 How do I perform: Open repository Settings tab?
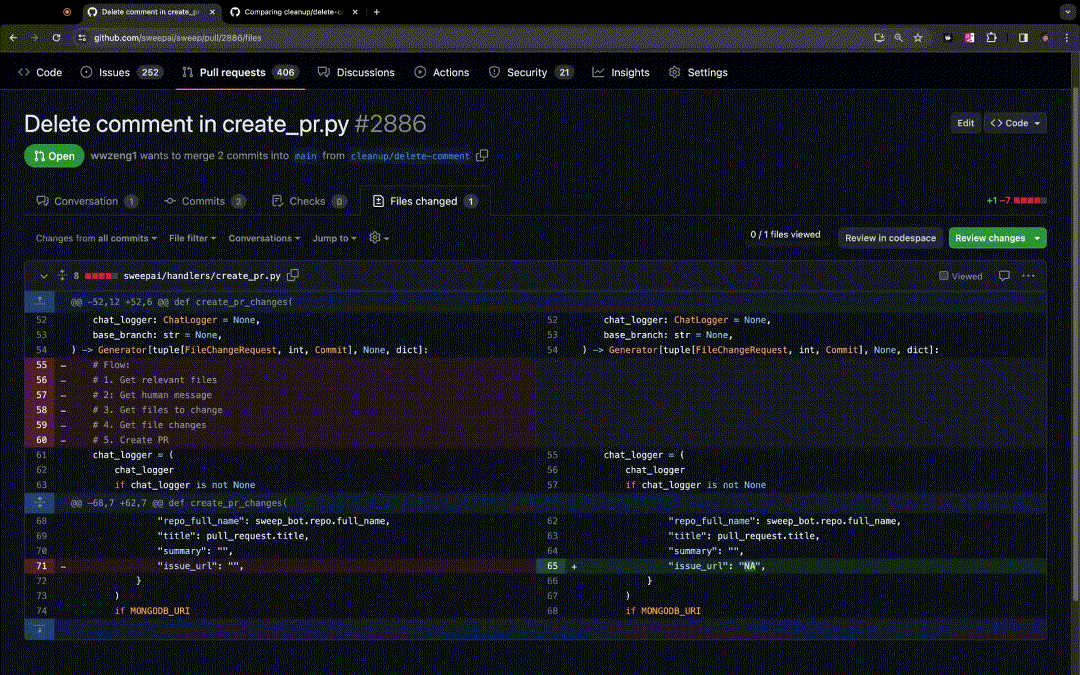(698, 72)
